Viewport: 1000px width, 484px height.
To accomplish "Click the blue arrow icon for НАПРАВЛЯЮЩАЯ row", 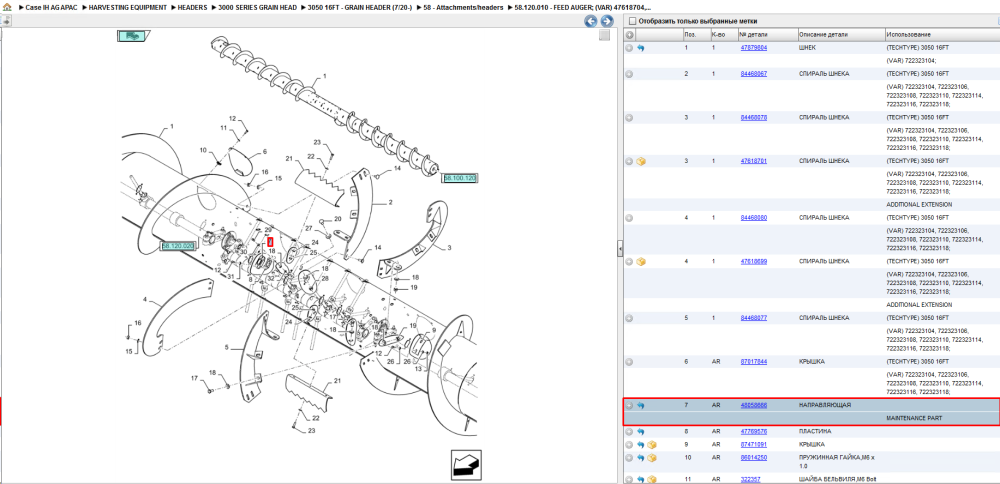I will point(640,405).
